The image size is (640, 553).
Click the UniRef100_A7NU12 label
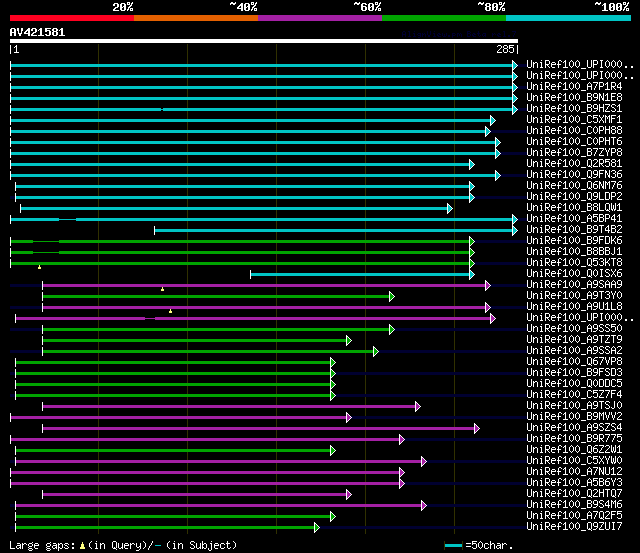tap(574, 472)
